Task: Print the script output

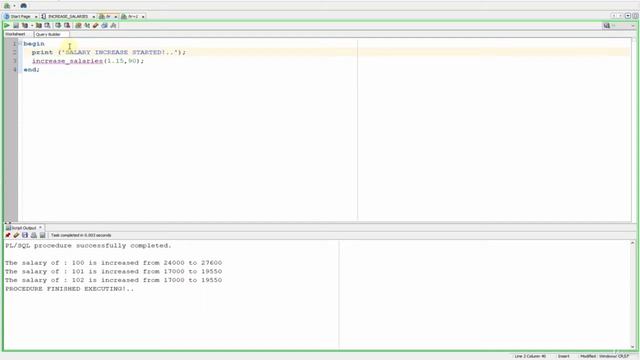Action: 34,235
